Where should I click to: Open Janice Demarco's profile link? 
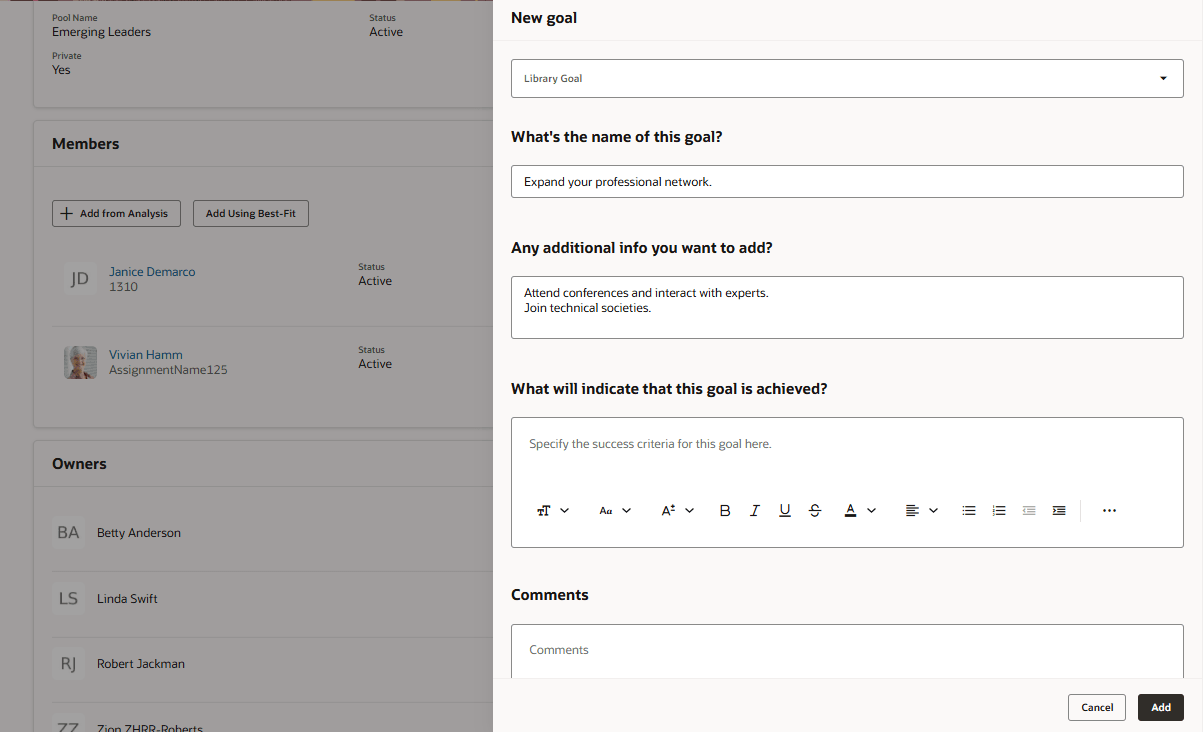(151, 271)
